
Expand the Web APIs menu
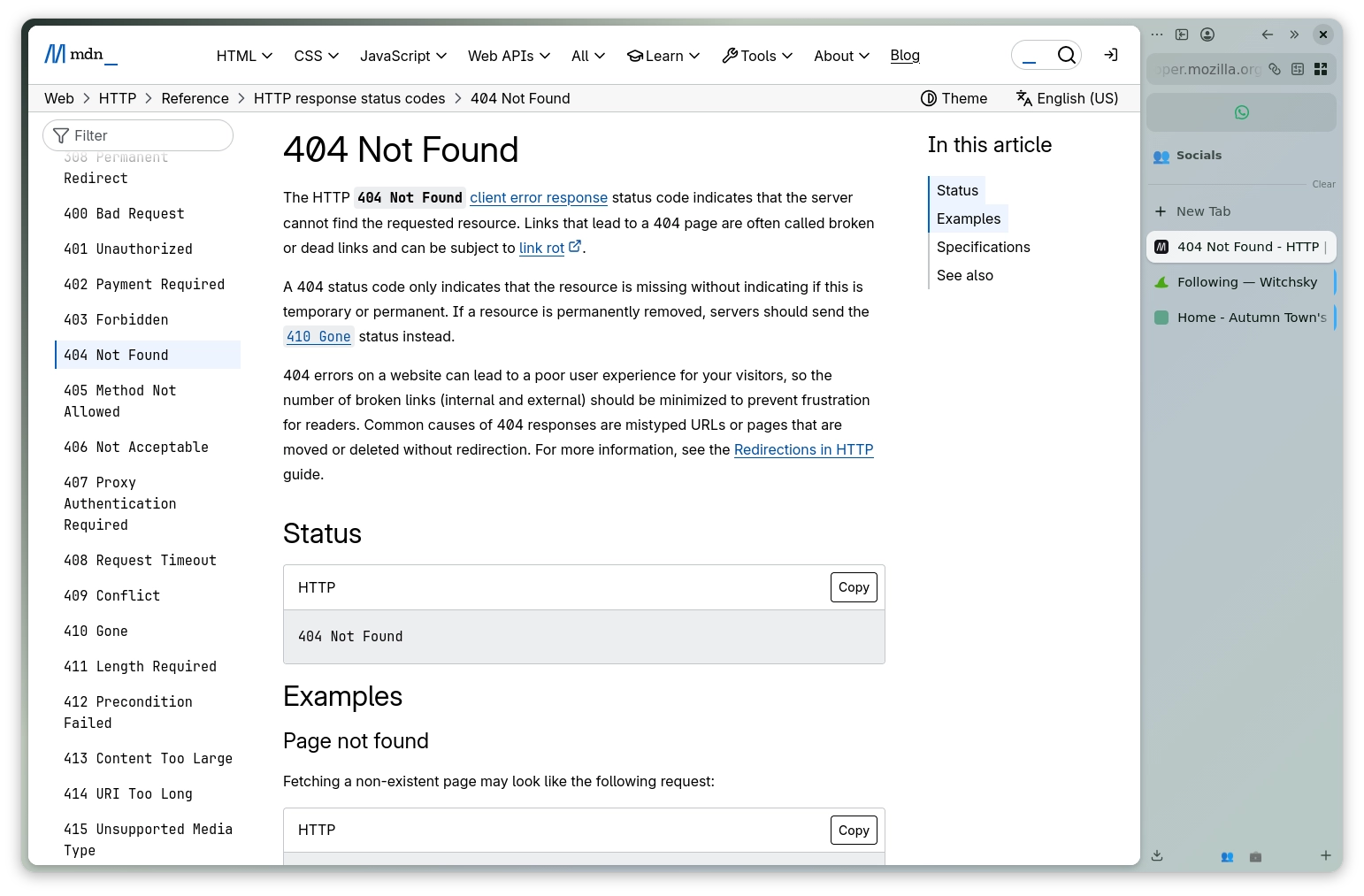(510, 56)
